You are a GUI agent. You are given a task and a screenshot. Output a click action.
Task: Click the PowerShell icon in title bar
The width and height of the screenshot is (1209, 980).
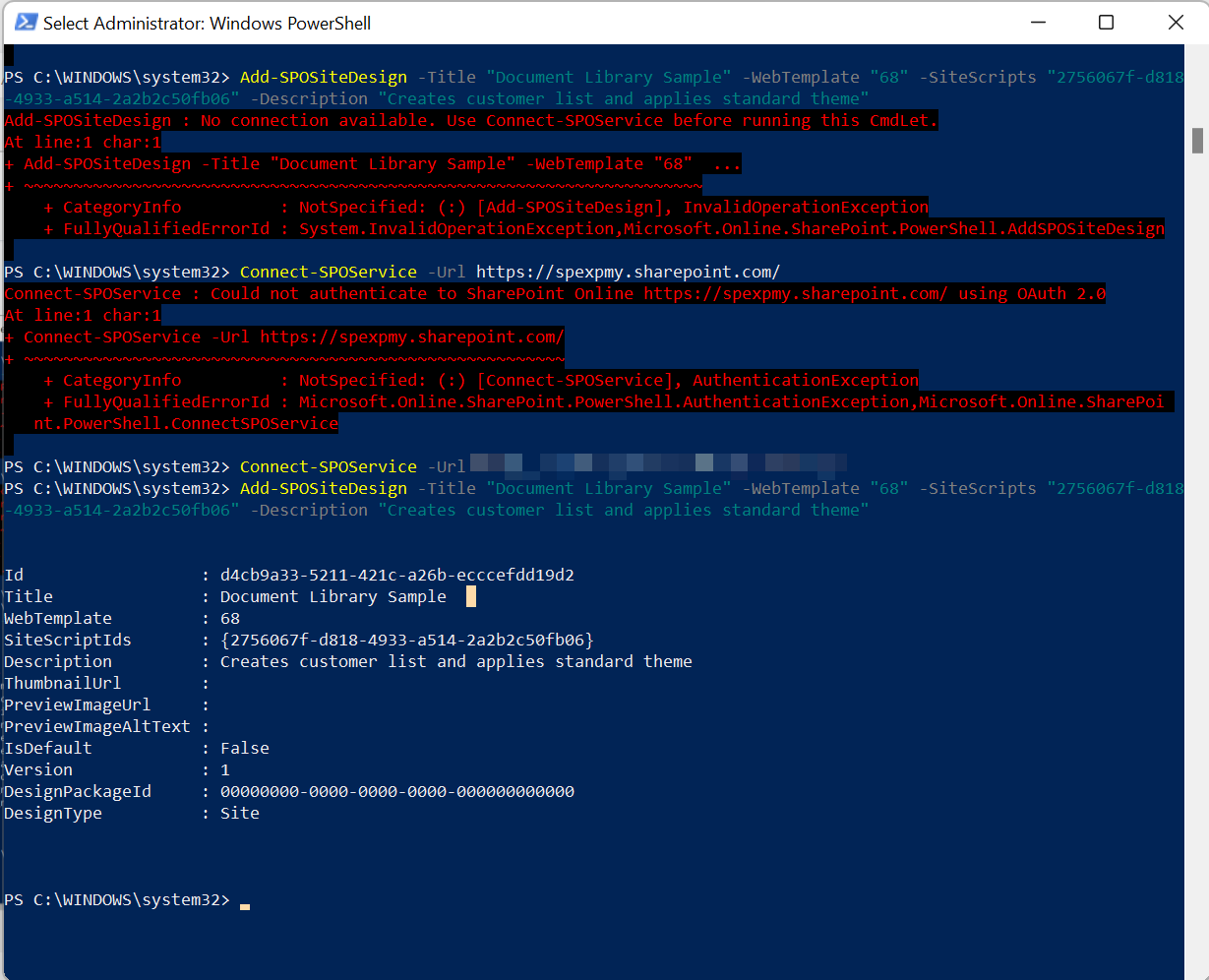point(27,22)
